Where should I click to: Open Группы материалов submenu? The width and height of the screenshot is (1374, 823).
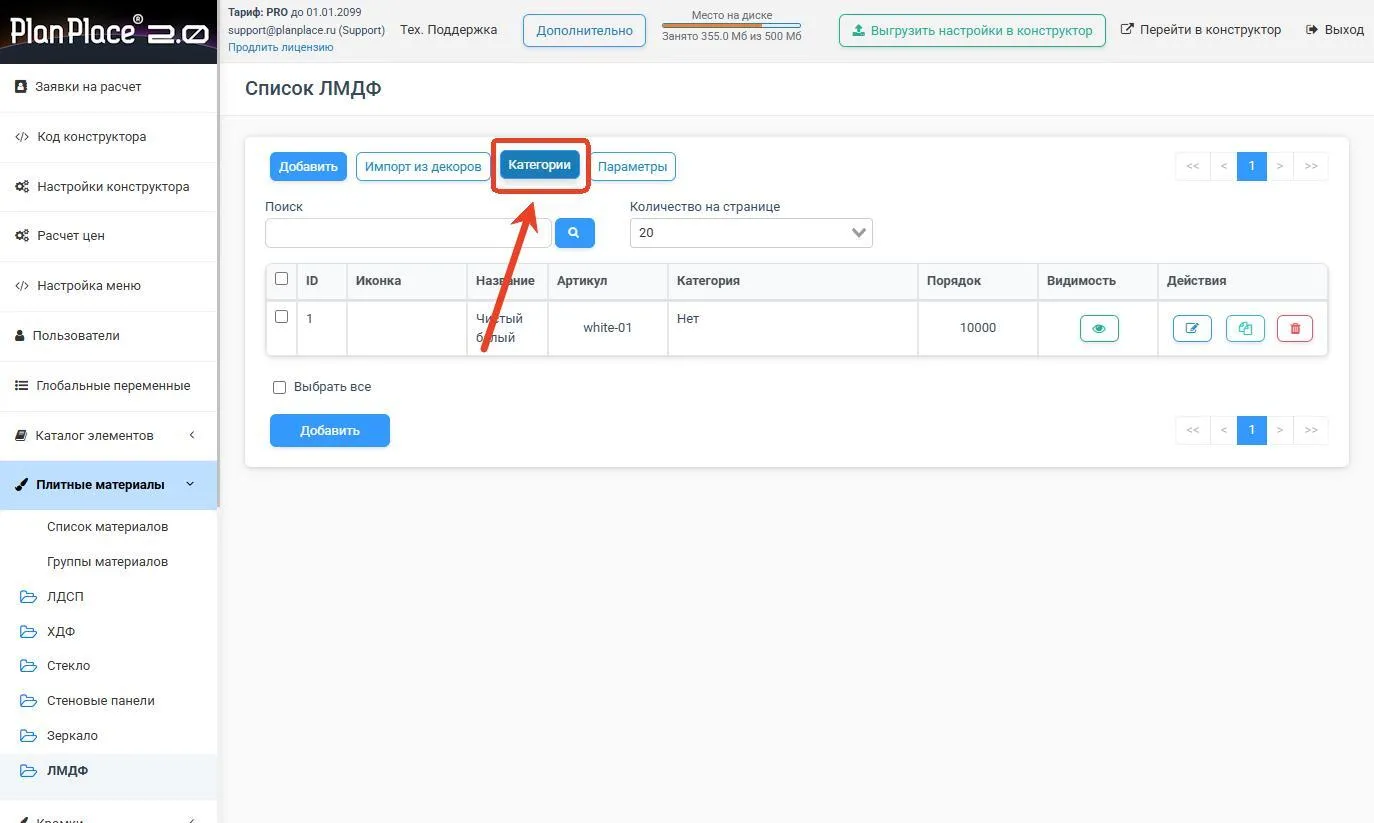point(107,562)
